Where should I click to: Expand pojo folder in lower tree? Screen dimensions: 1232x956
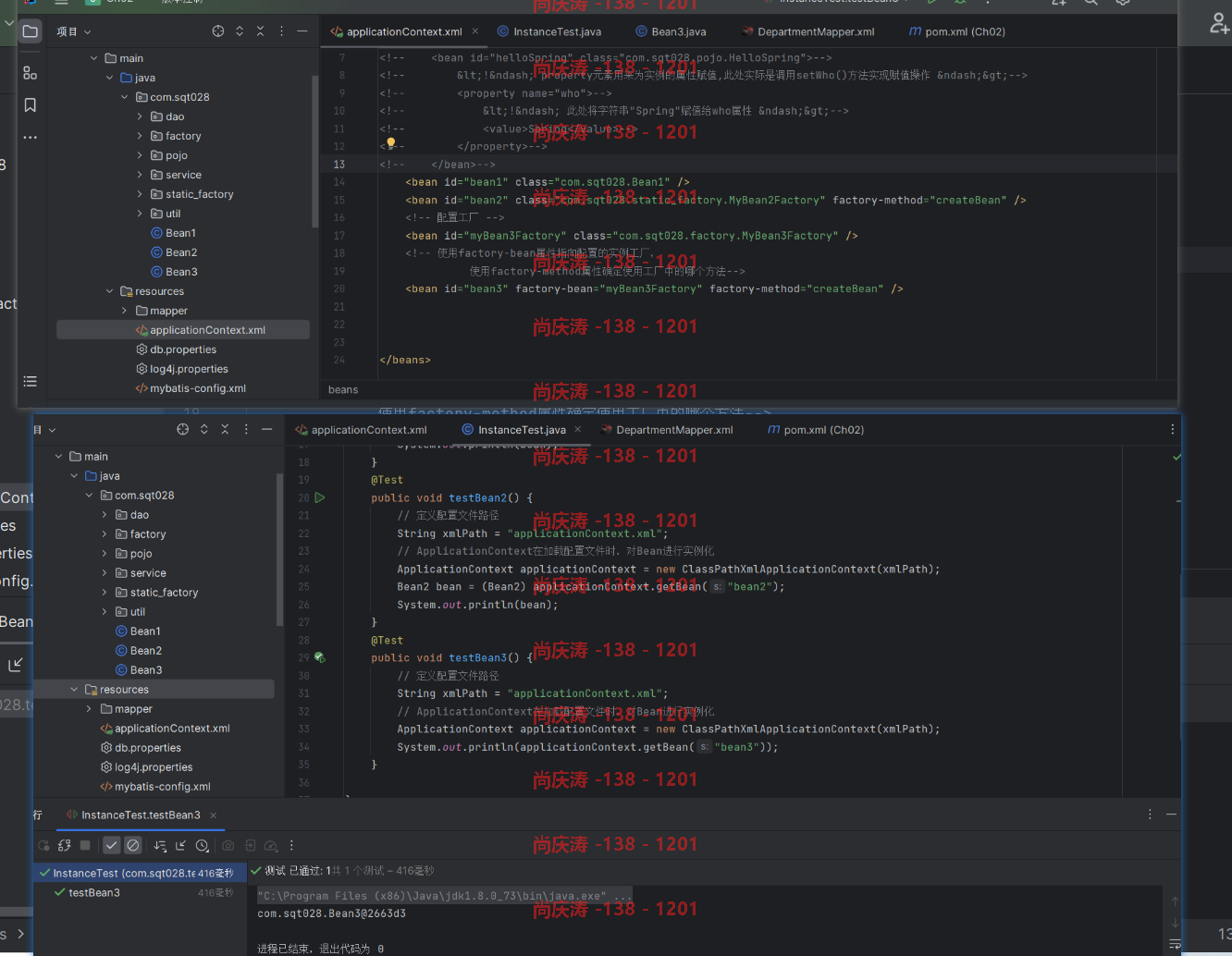tap(105, 554)
